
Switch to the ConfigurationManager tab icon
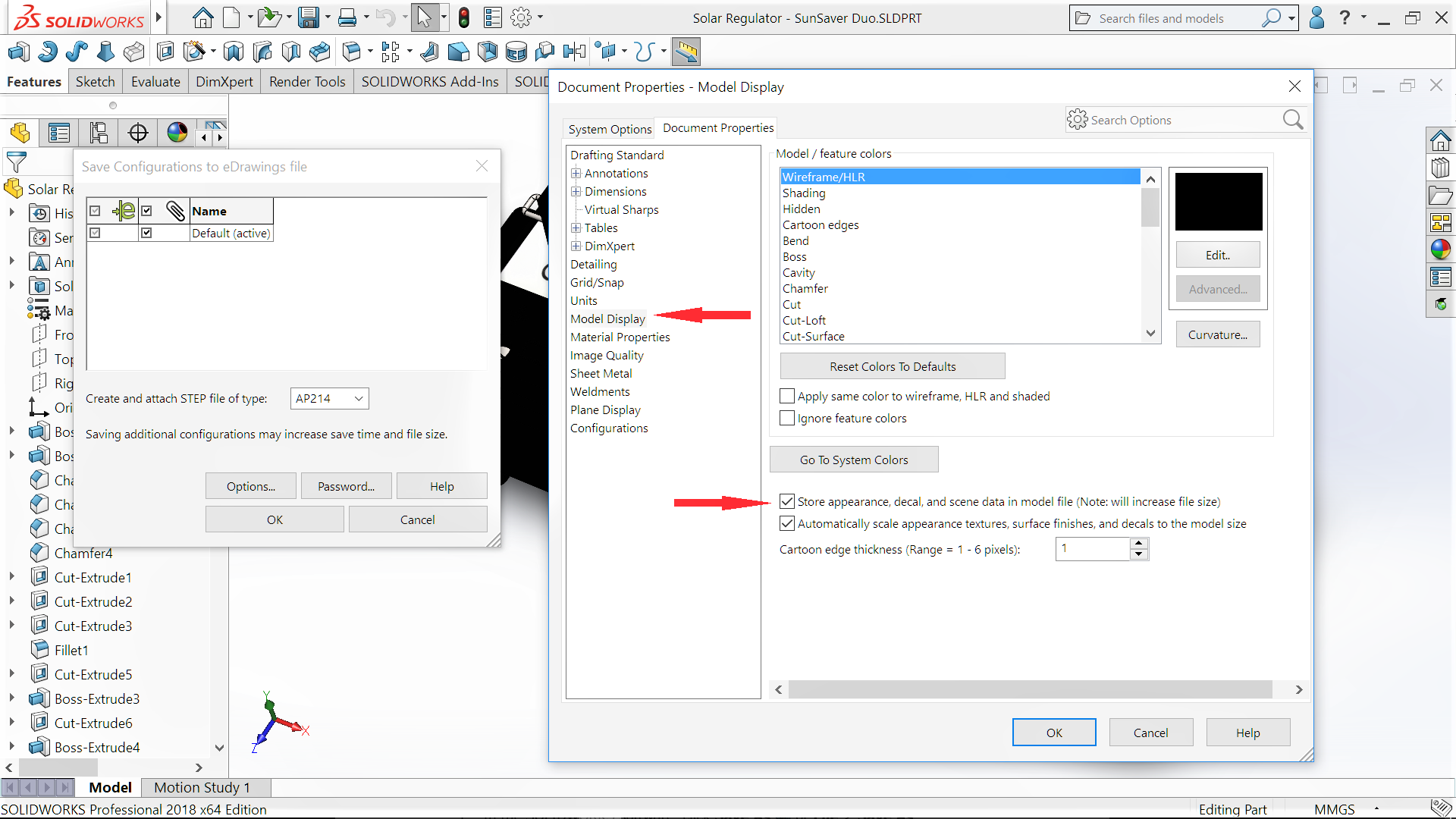point(99,133)
